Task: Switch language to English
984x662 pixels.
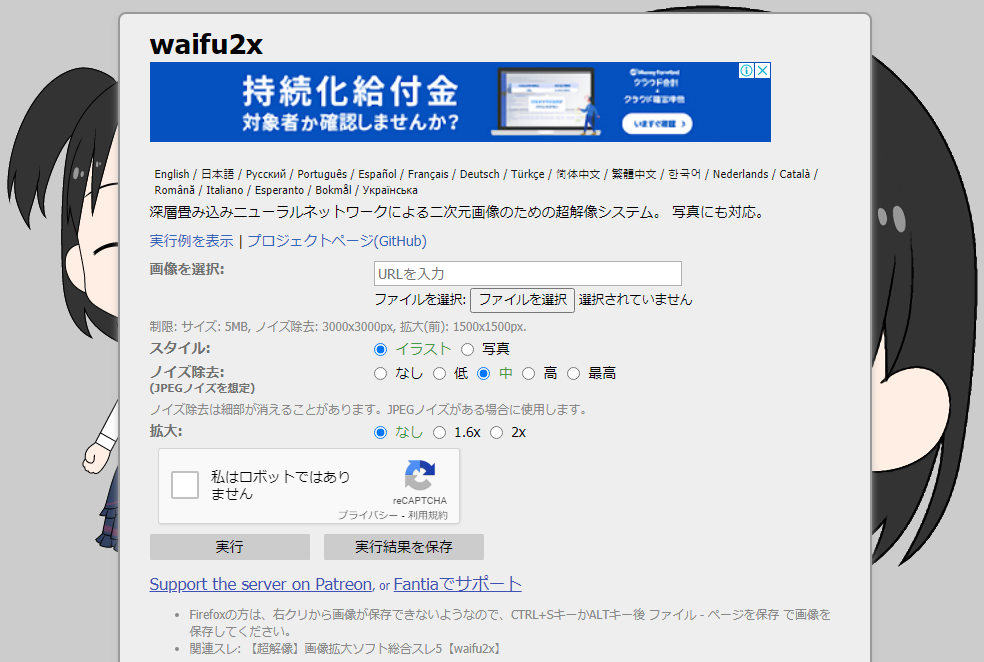Action: click(171, 174)
